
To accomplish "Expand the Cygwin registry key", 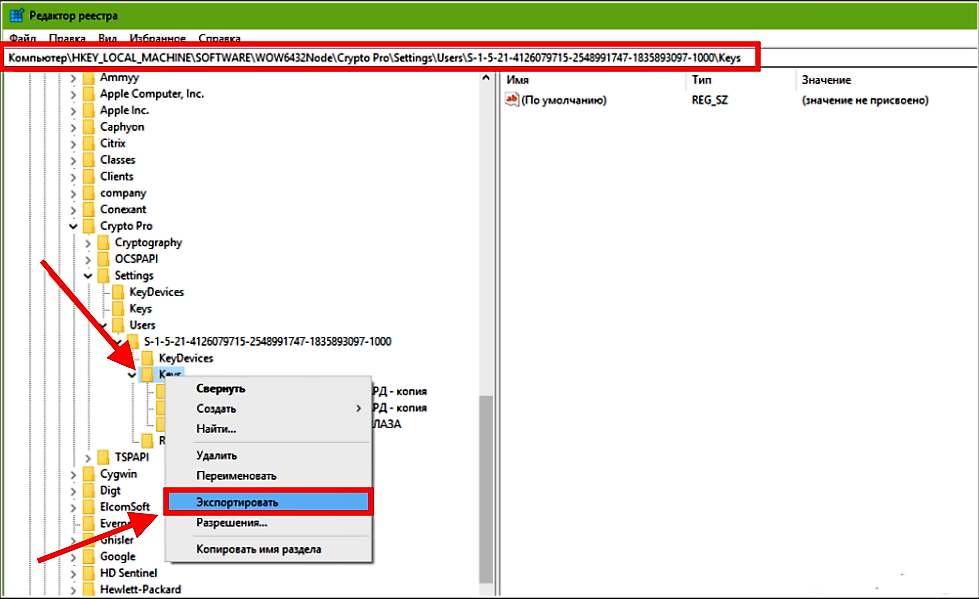I will tap(73, 474).
